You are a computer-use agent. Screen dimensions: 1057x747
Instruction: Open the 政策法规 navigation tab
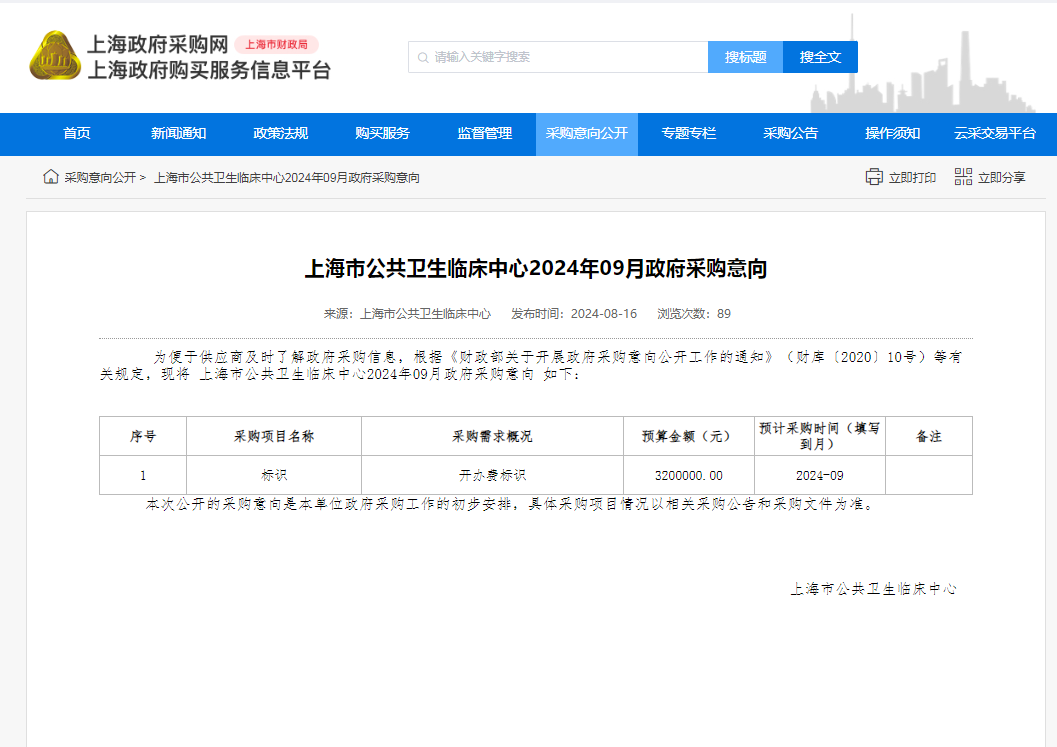tap(280, 133)
